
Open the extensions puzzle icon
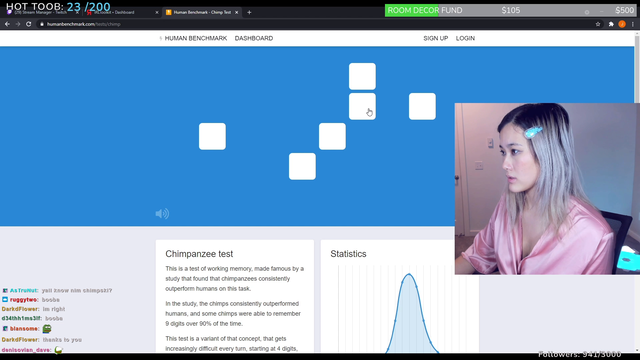coord(611,24)
